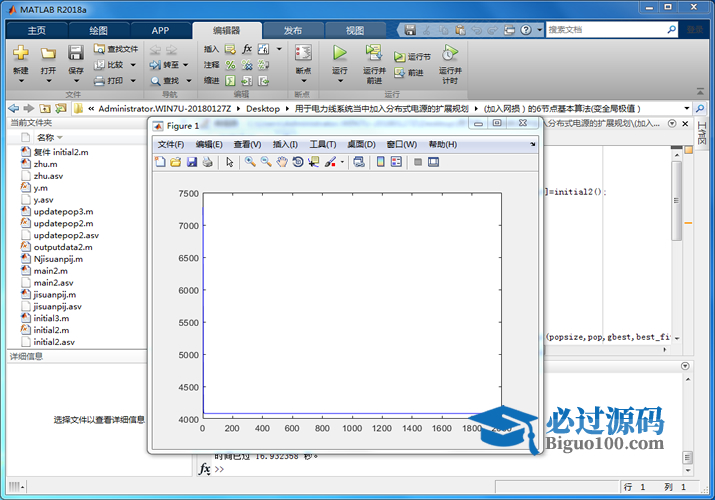Click the New file icon in the MATLAB ribbon
This screenshot has height=500, width=715.
click(x=21, y=53)
